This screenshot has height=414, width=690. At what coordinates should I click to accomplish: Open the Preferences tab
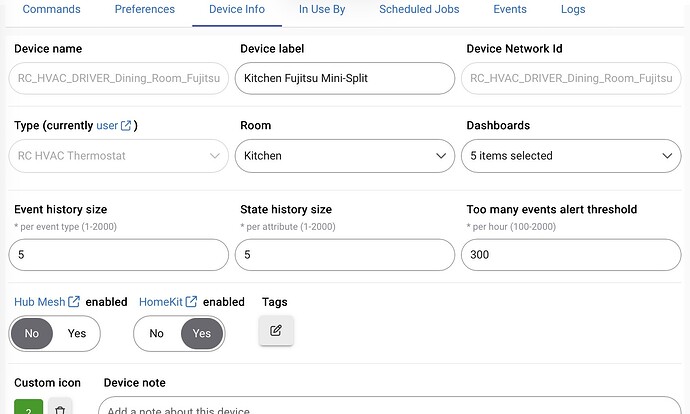tap(145, 10)
